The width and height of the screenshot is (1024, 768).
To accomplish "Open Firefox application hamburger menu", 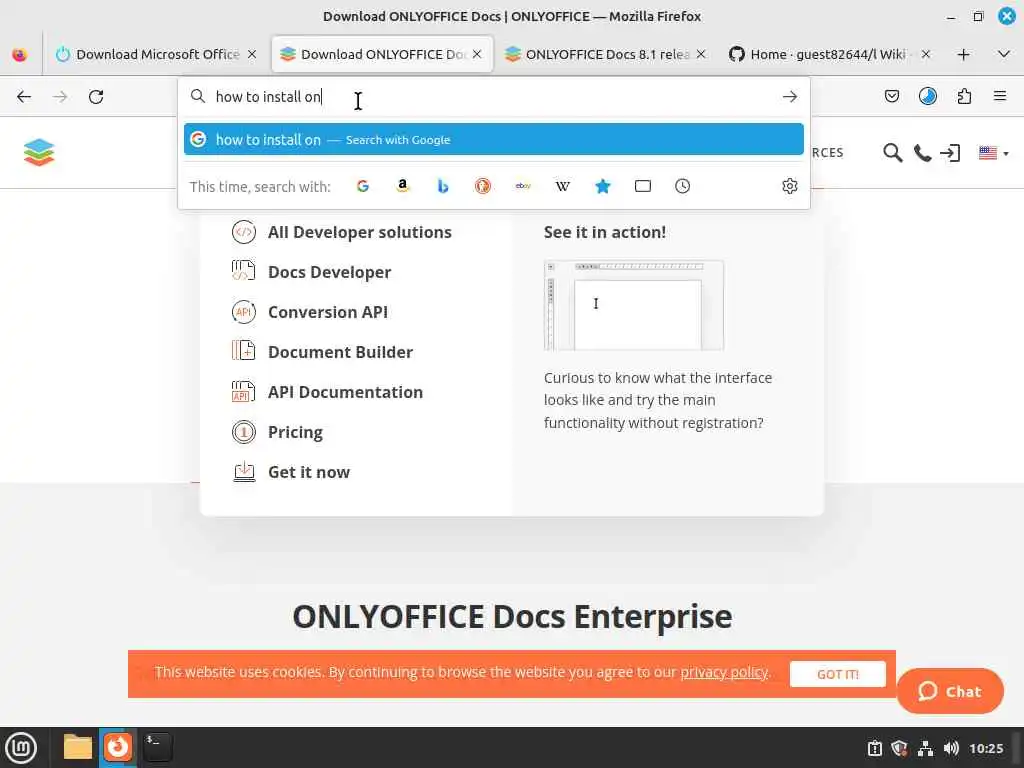I will pyautogui.click(x=1000, y=97).
